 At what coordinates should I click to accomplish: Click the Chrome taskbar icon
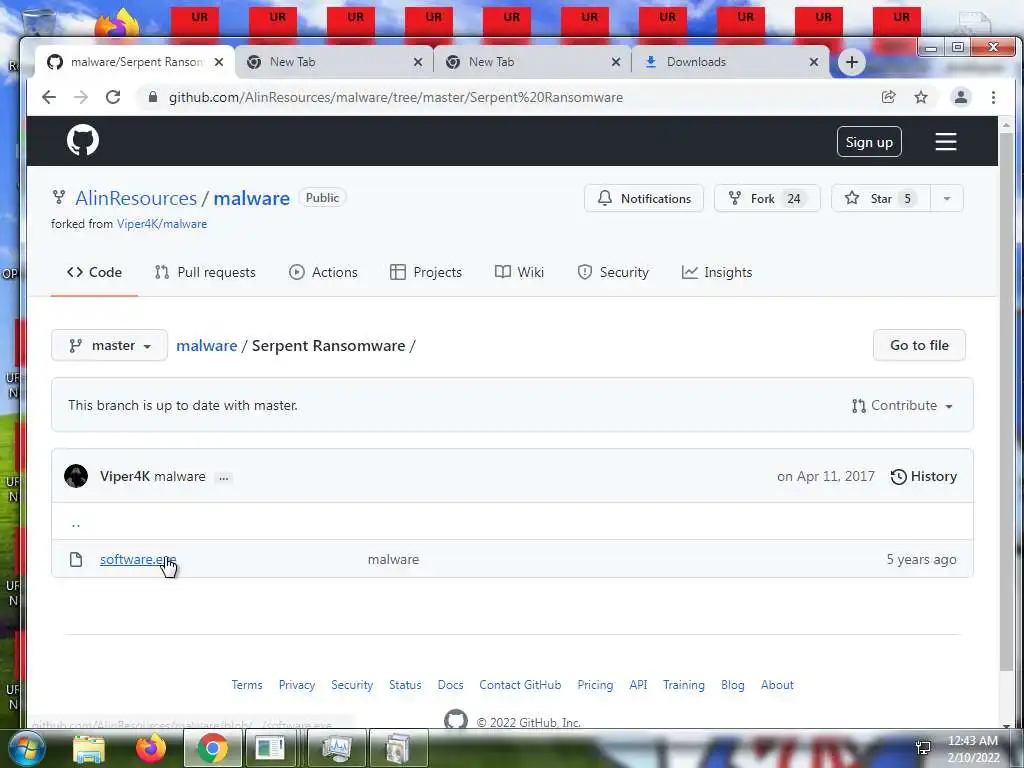pyautogui.click(x=212, y=748)
